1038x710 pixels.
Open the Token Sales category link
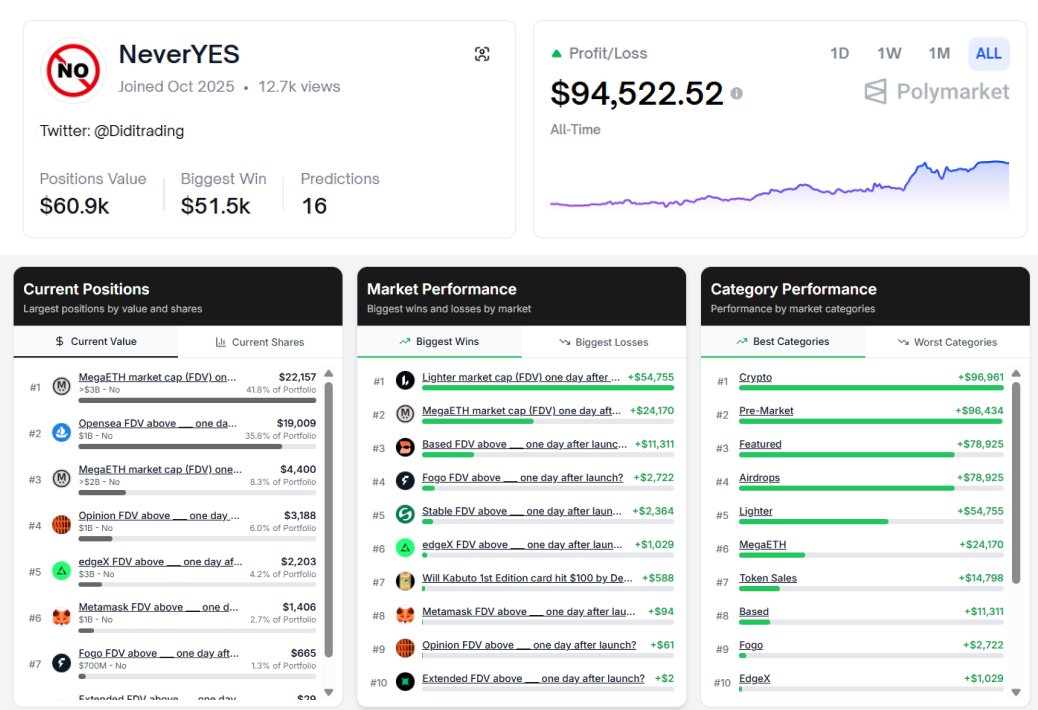(768, 578)
